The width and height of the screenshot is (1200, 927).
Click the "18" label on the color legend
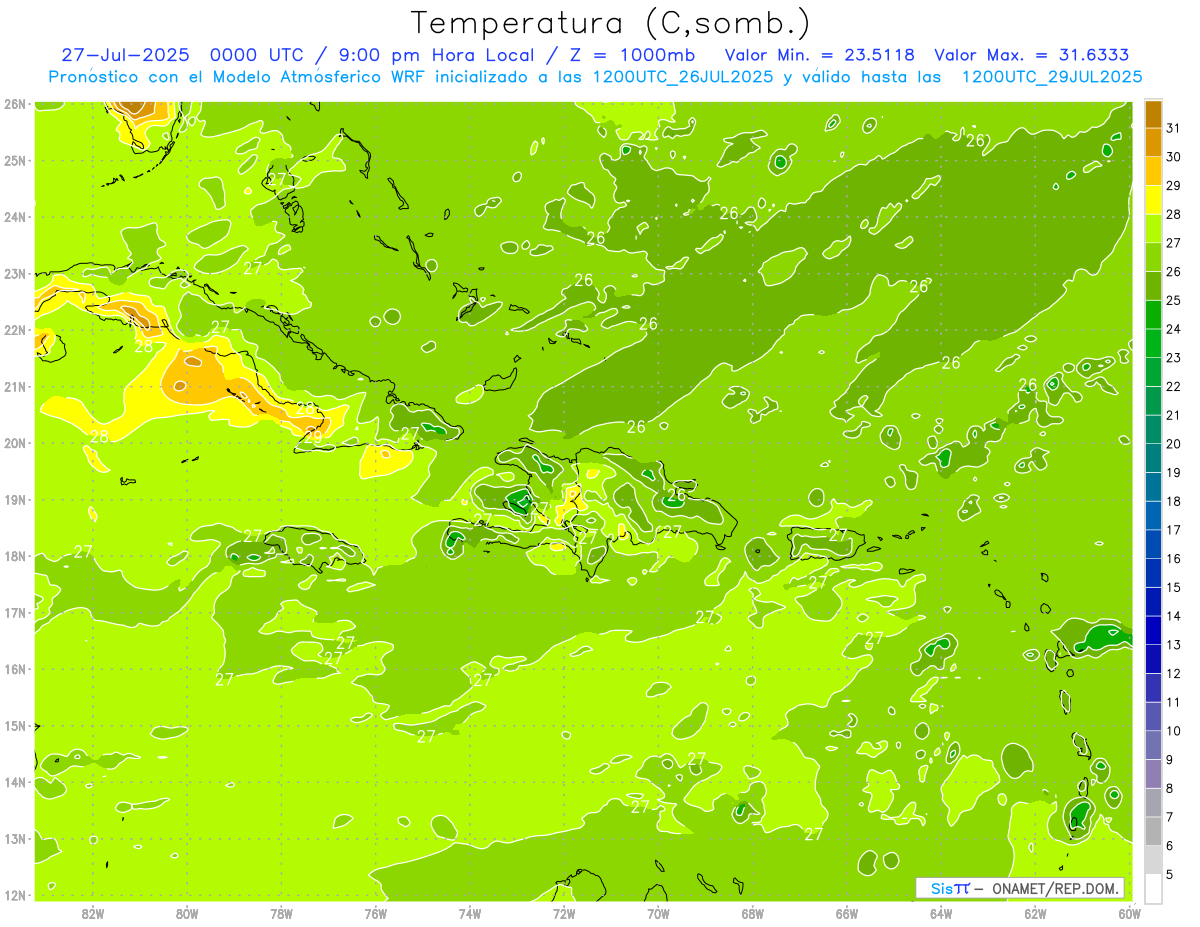[1173, 501]
